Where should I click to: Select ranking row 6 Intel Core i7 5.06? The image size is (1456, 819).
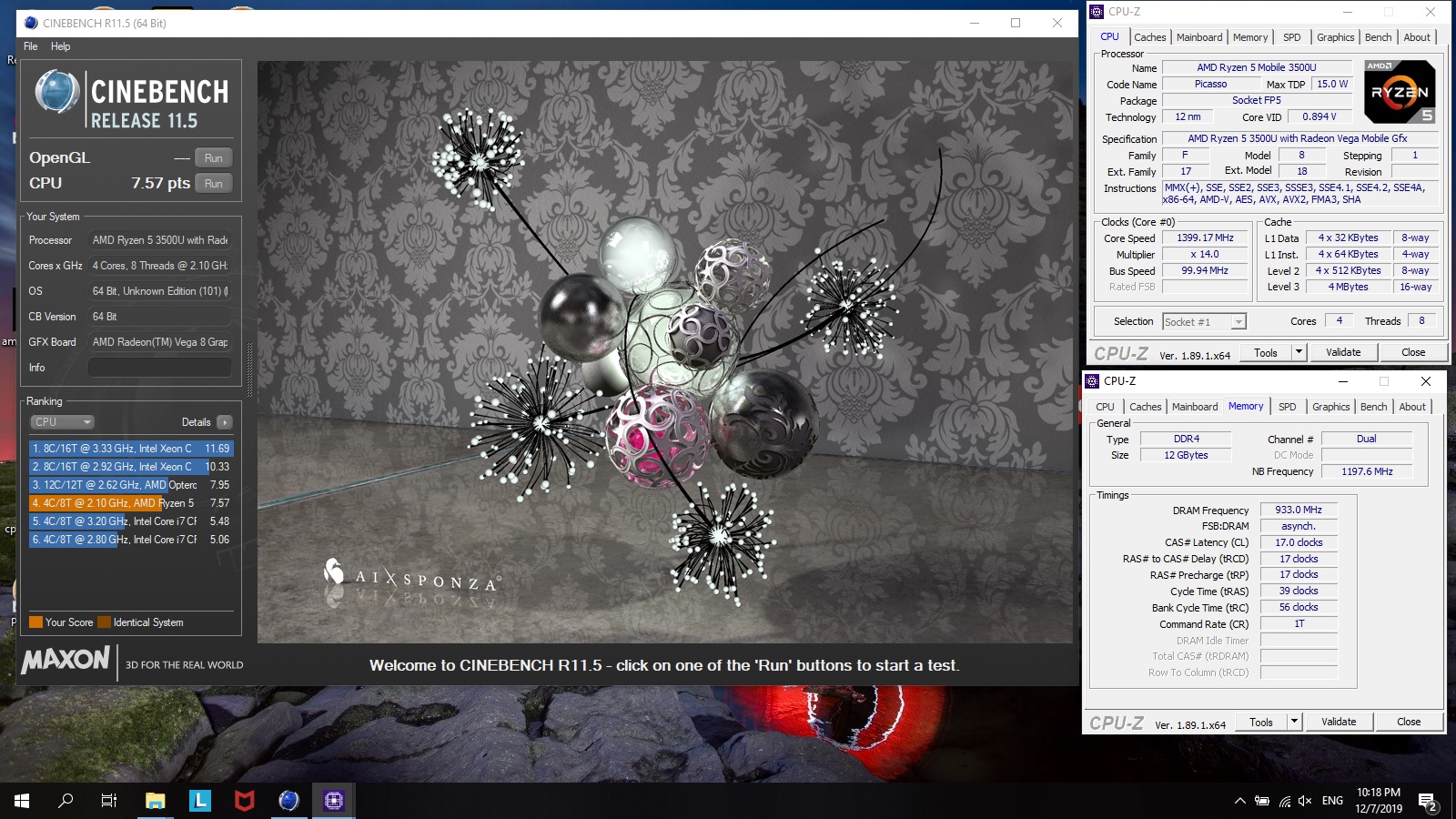[x=131, y=540]
